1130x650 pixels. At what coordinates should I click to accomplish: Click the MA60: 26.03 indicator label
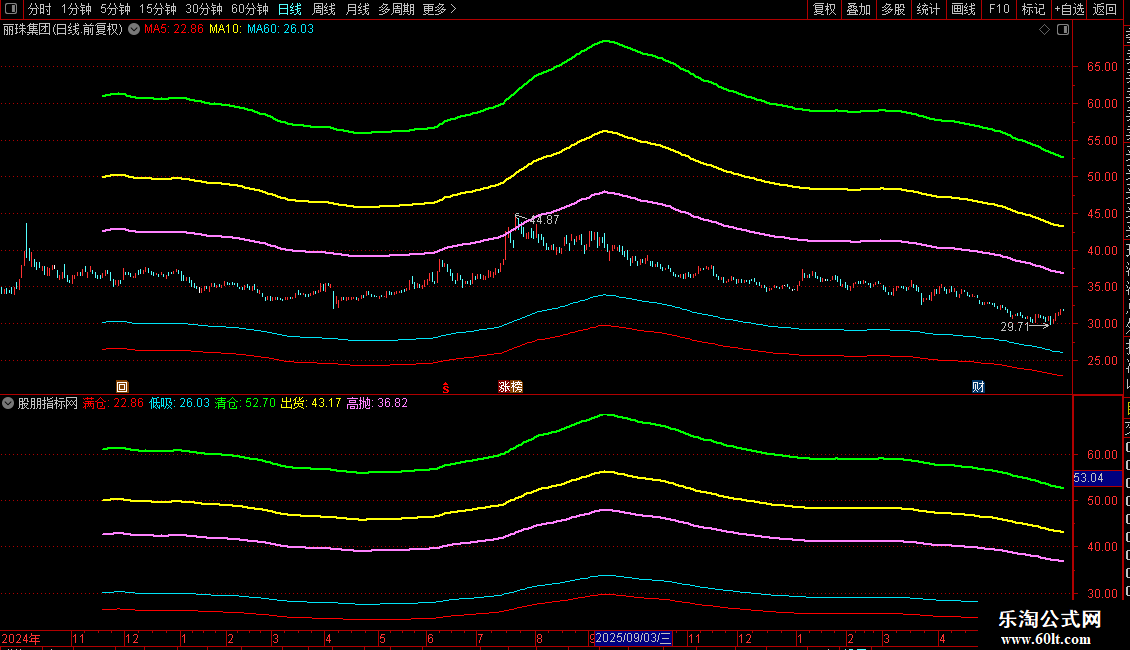tap(280, 30)
